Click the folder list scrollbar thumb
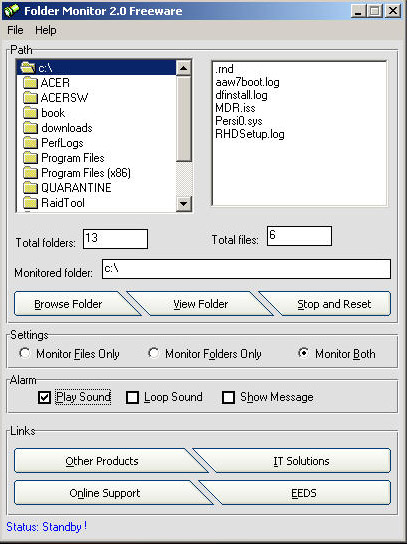The height and width of the screenshot is (544, 407). (183, 119)
